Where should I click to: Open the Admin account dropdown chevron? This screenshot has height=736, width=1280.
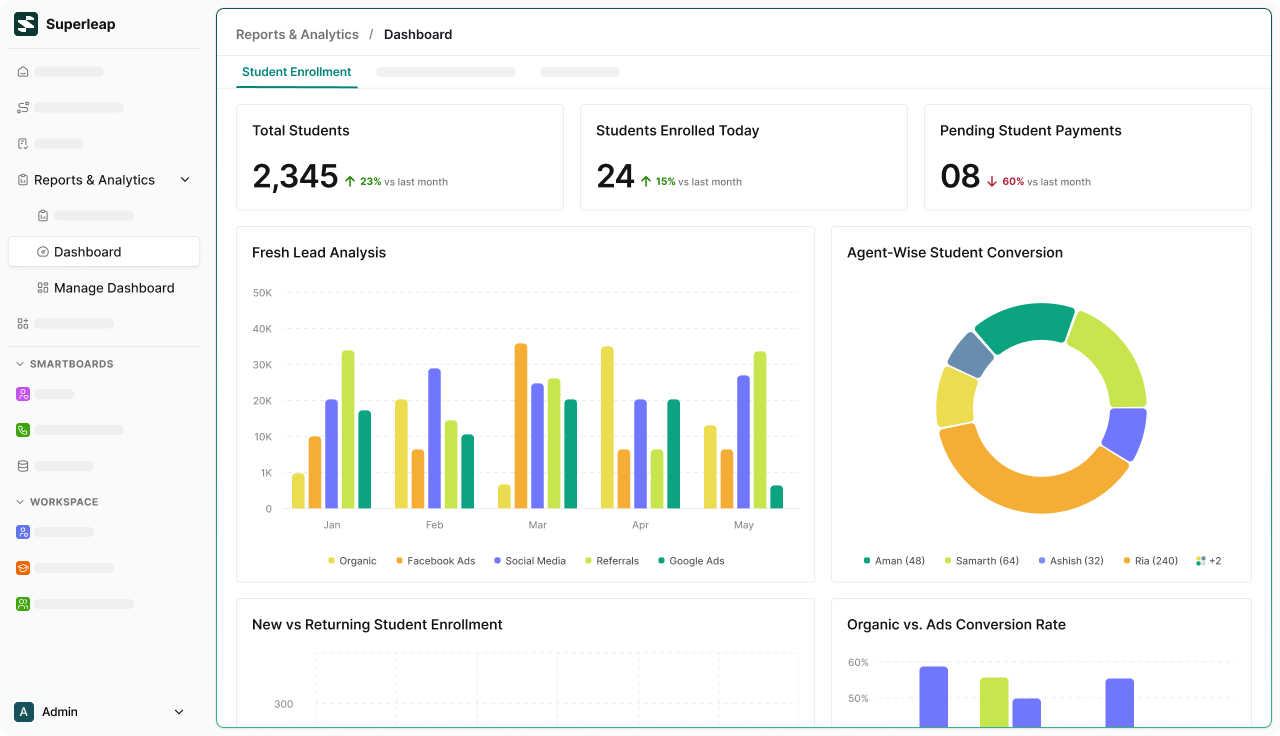[179, 712]
